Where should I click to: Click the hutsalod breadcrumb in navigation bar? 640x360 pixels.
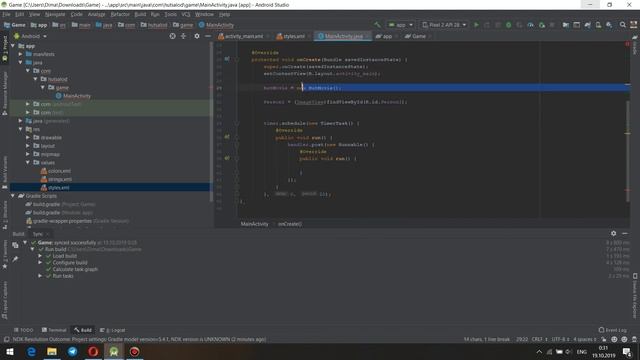click(153, 25)
